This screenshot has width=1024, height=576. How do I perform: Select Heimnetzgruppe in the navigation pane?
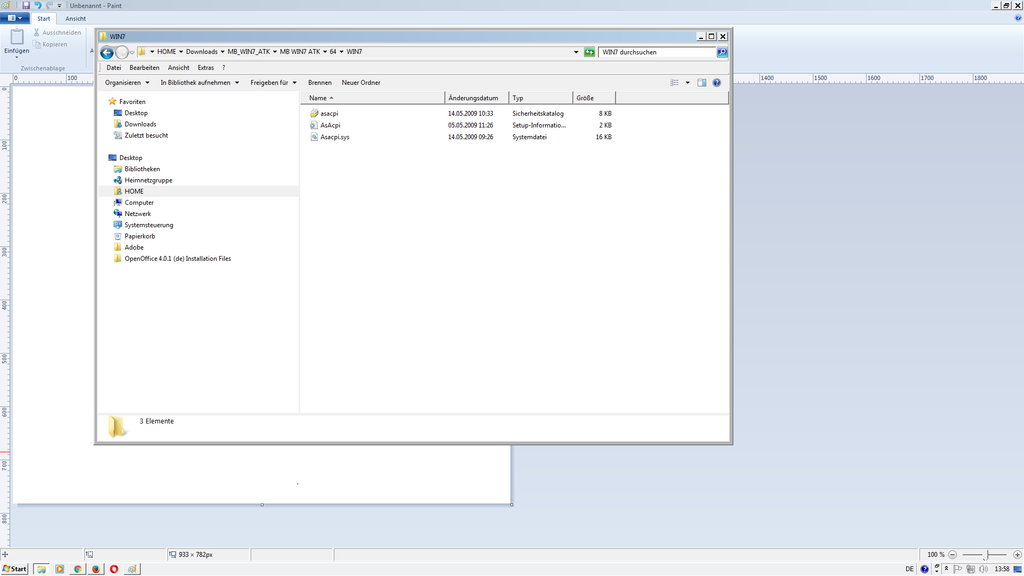tap(148, 180)
